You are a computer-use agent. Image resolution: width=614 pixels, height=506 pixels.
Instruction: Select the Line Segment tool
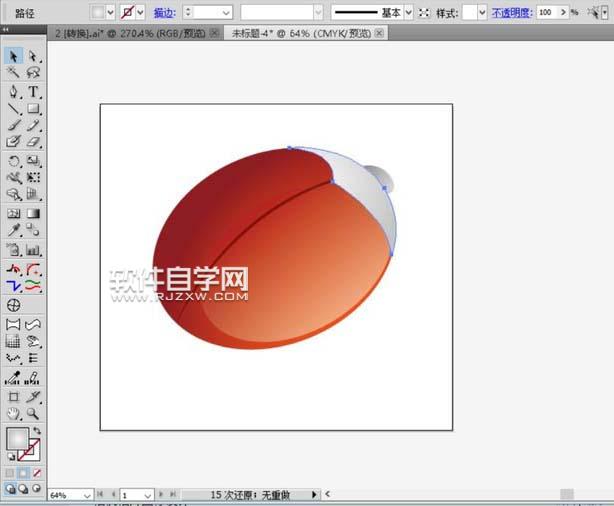click(13, 108)
